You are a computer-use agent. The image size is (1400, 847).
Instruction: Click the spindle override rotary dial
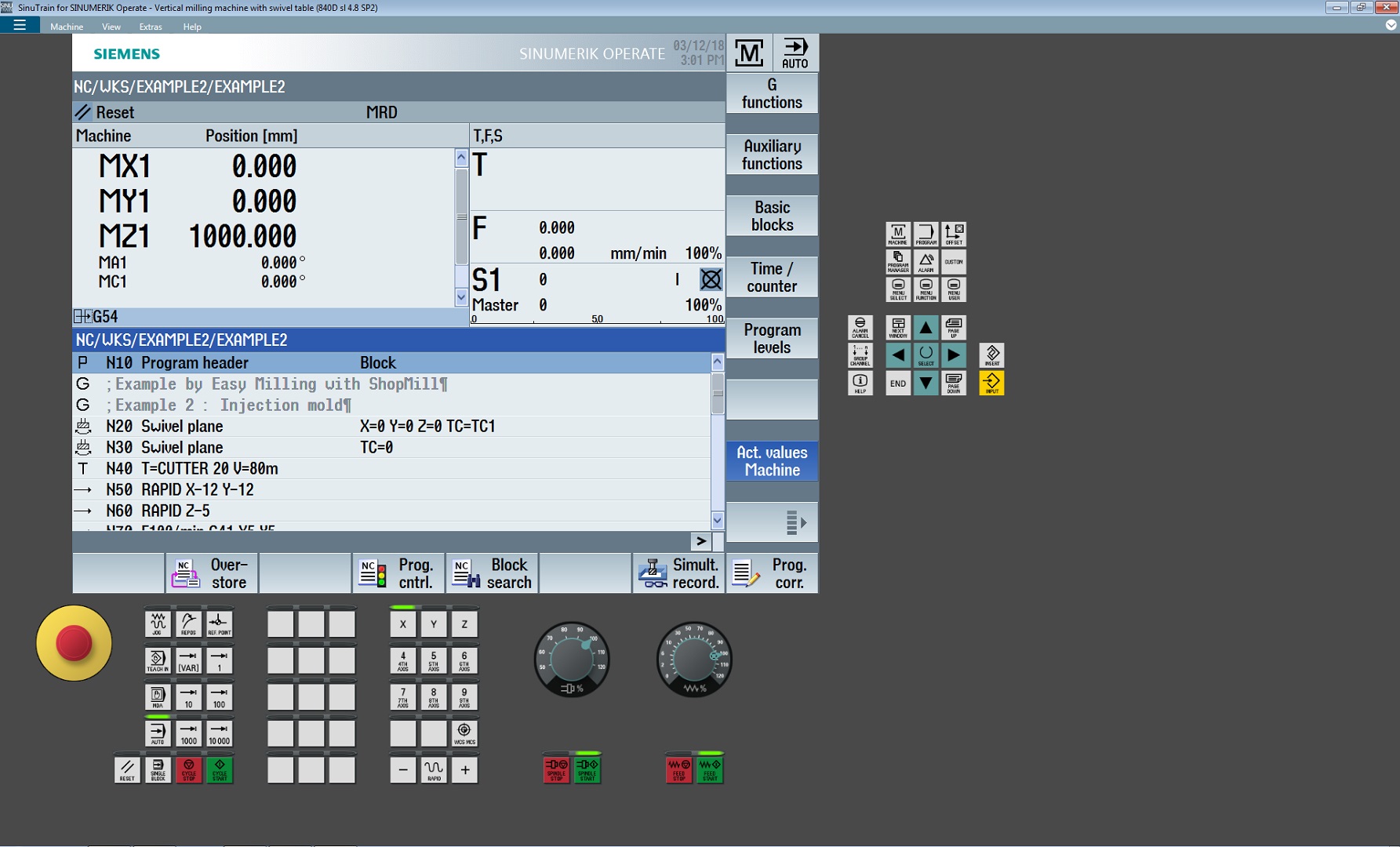(x=571, y=660)
